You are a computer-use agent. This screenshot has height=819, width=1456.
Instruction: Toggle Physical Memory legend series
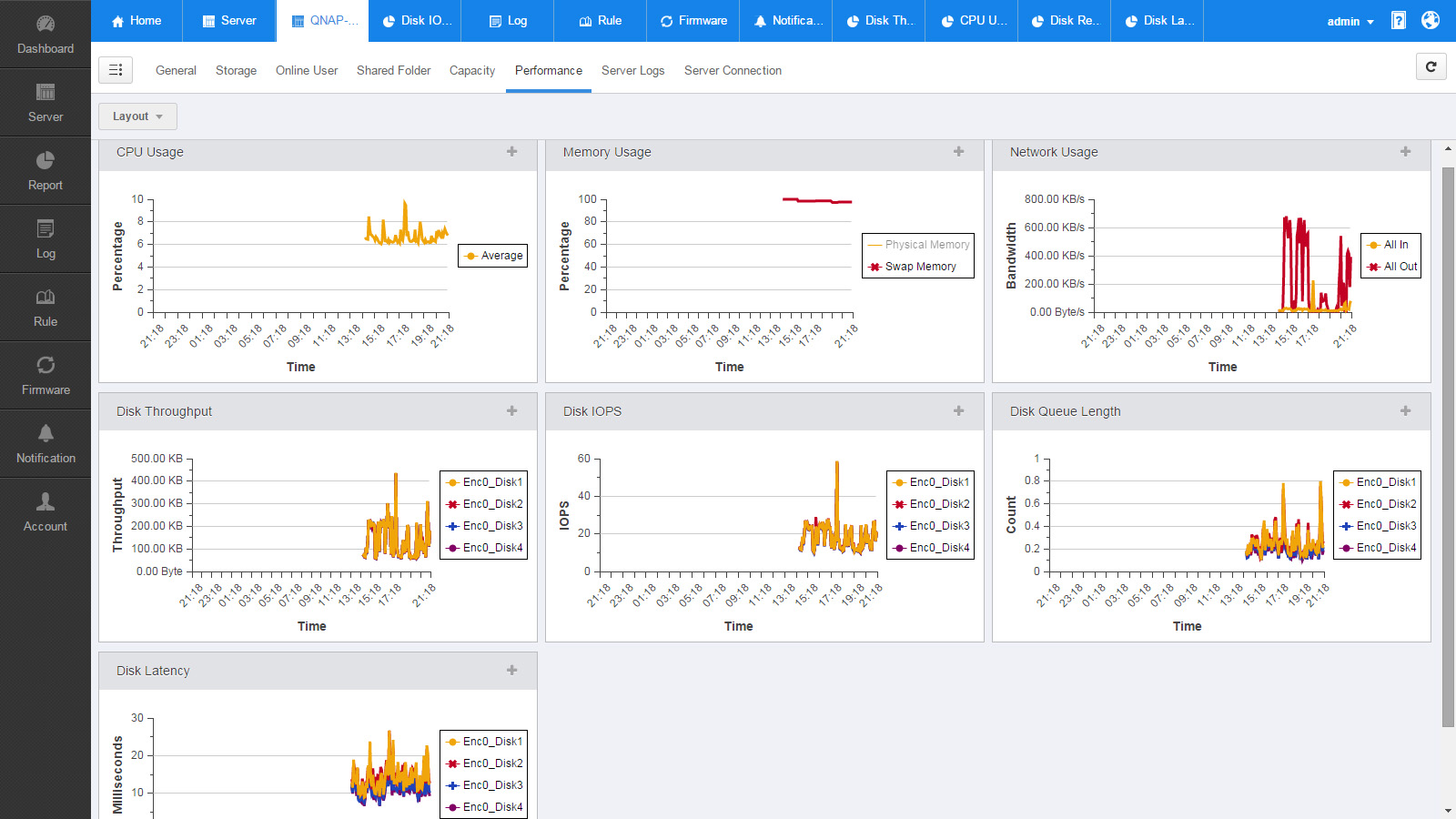click(x=918, y=245)
